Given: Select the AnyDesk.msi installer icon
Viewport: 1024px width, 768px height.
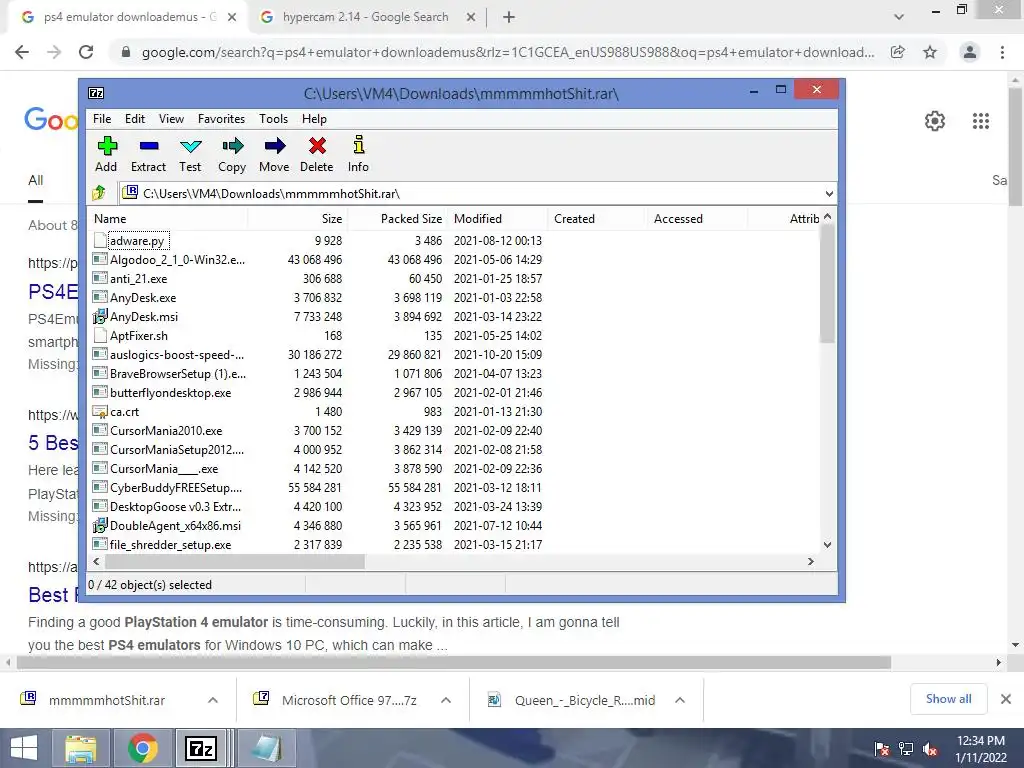Looking at the screenshot, I should pos(99,317).
